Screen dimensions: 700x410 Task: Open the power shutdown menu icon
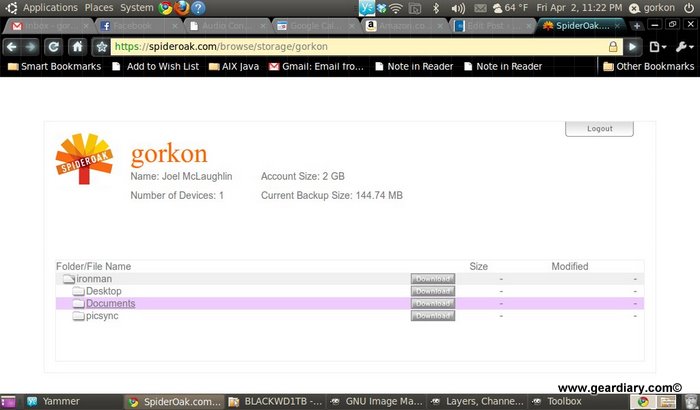pos(689,8)
